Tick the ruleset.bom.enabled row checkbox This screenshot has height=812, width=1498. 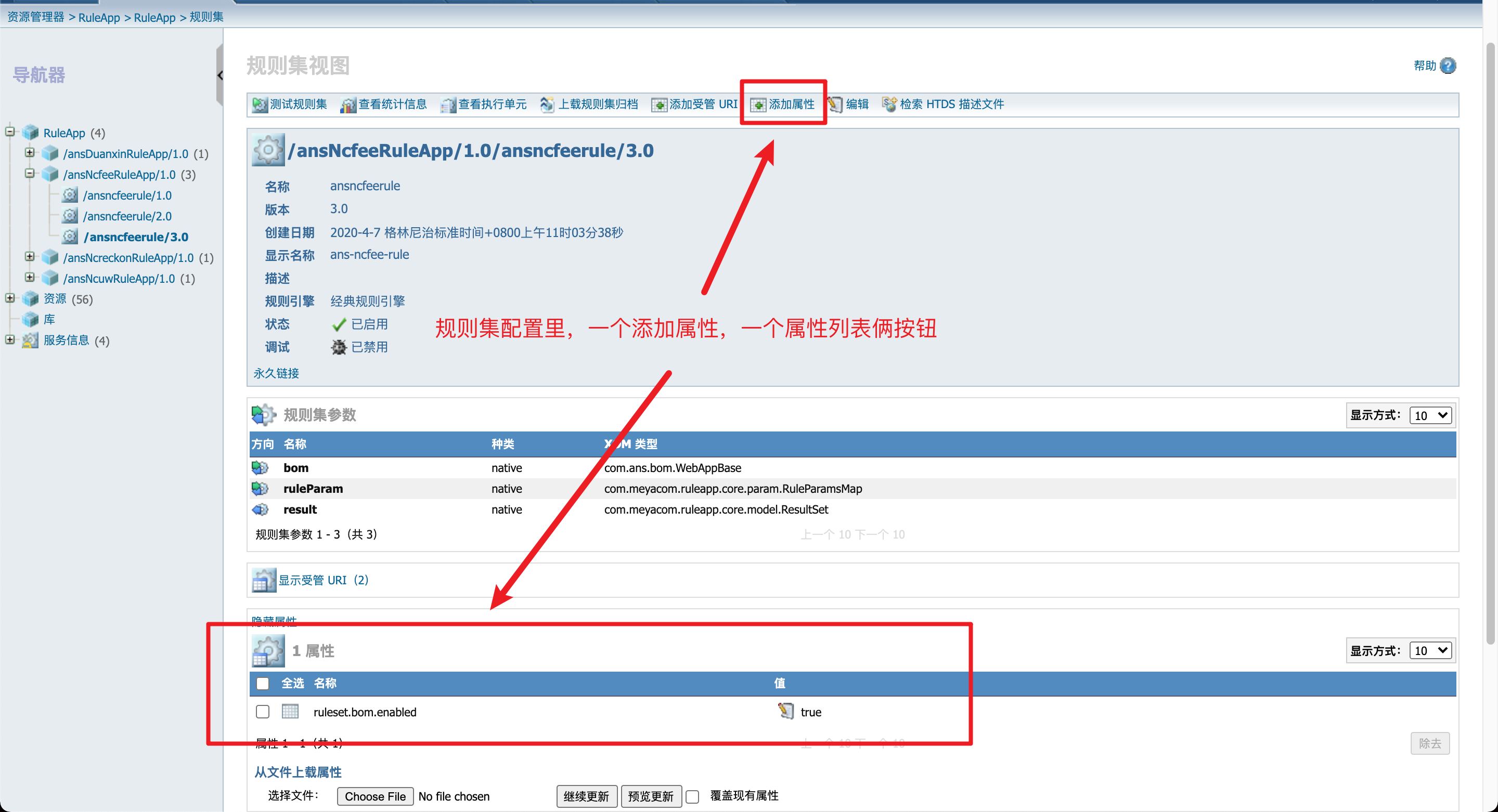click(263, 712)
